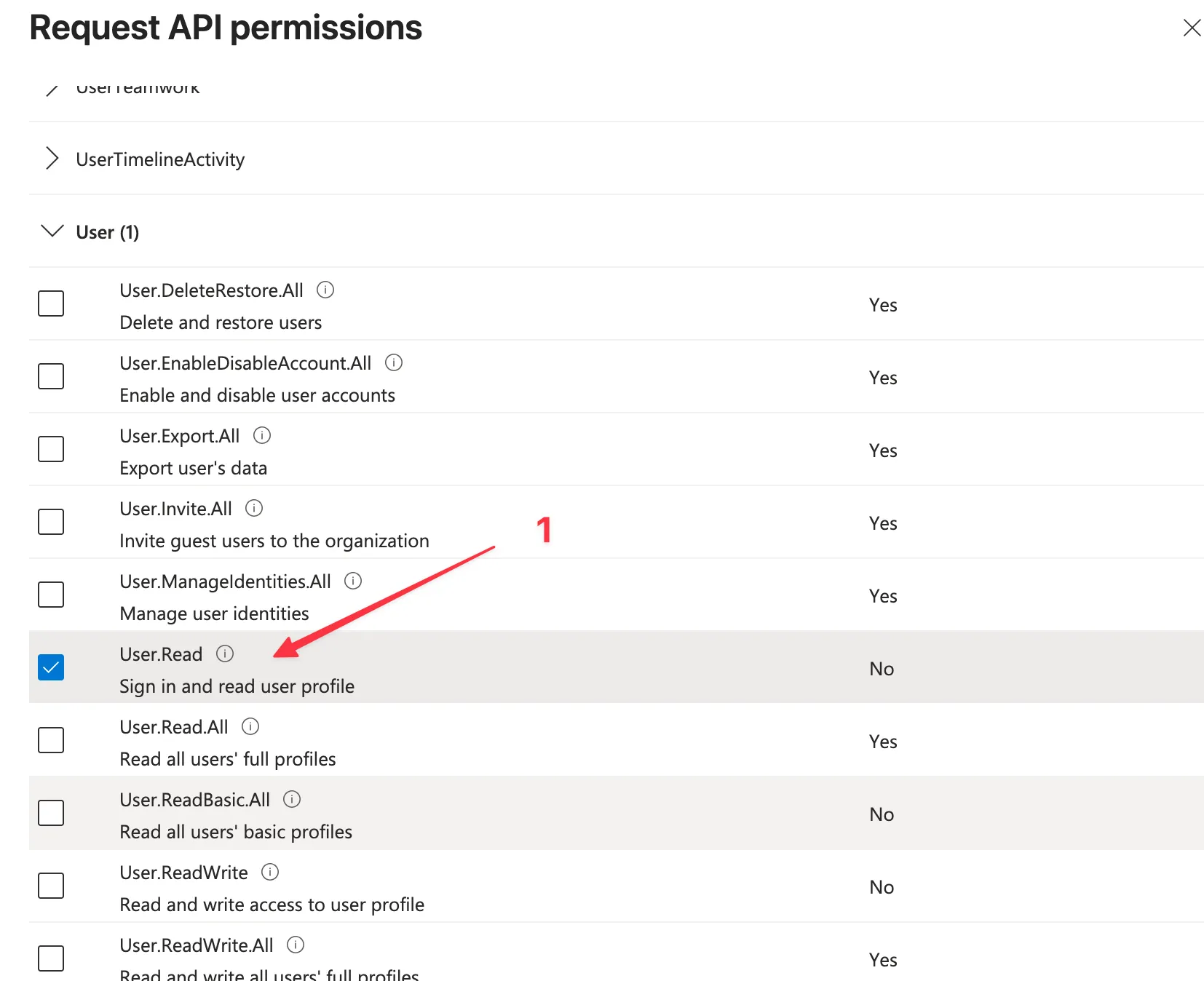Image resolution: width=1204 pixels, height=981 pixels.
Task: Open the User.Read.All info icon
Action: click(x=250, y=726)
